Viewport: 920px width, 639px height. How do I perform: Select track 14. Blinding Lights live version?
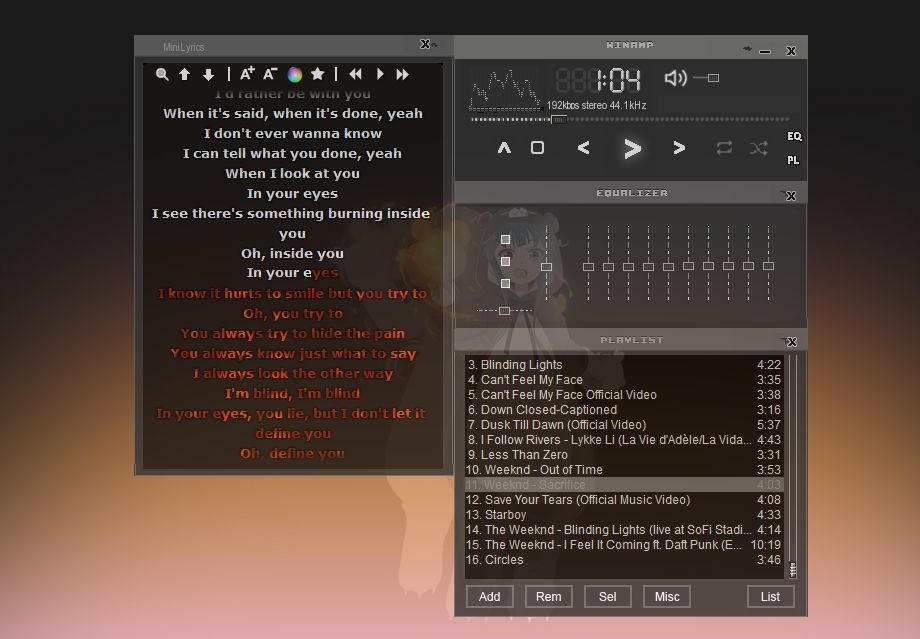(624, 529)
